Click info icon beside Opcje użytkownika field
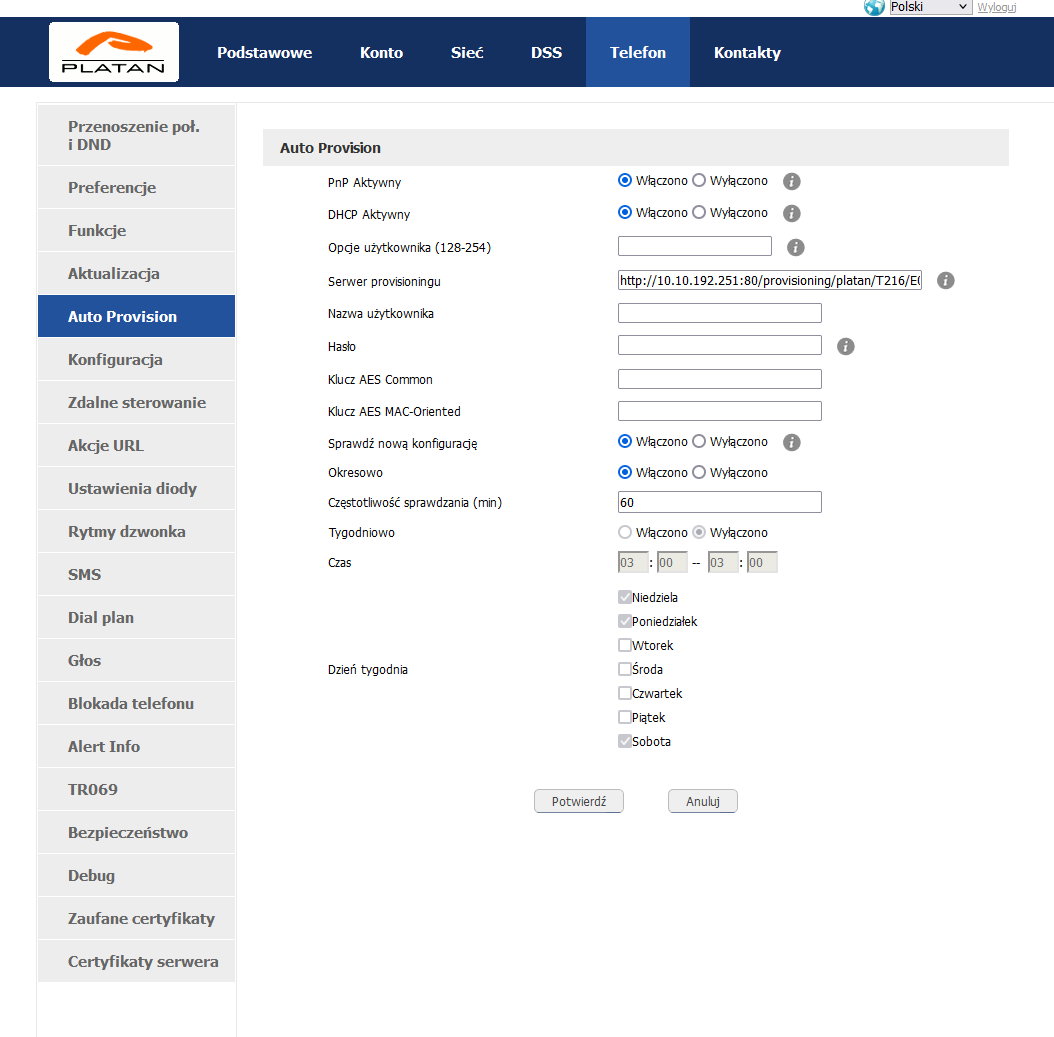Image resolution: width=1054 pixels, height=1037 pixels. pyautogui.click(x=795, y=247)
